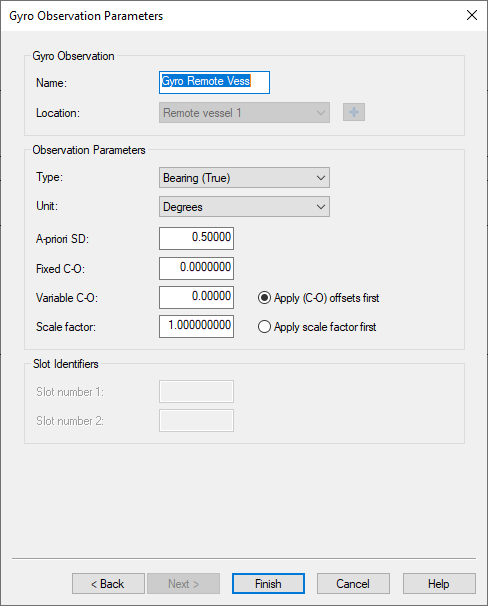Expand the Location dropdown Remote vessel 1
The height and width of the screenshot is (606, 488).
(x=244, y=112)
